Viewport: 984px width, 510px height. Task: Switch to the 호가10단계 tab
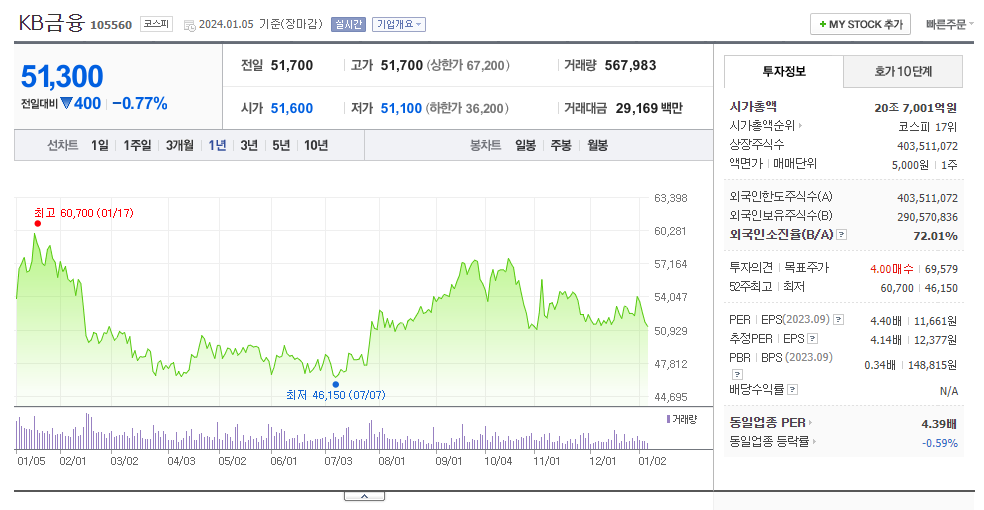click(x=903, y=72)
